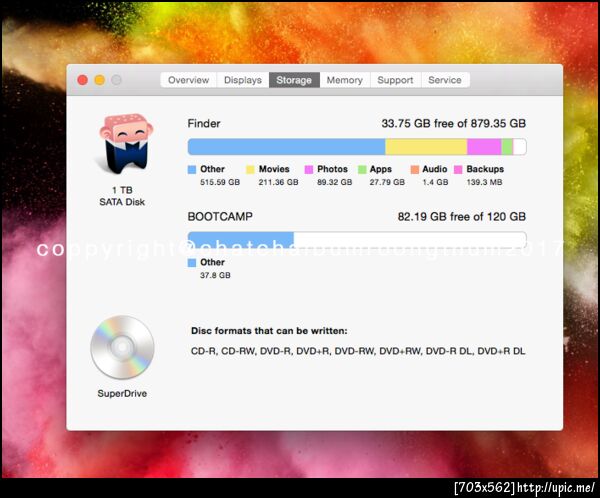Click the "1.4 GB" Audio value

click(x=435, y=182)
